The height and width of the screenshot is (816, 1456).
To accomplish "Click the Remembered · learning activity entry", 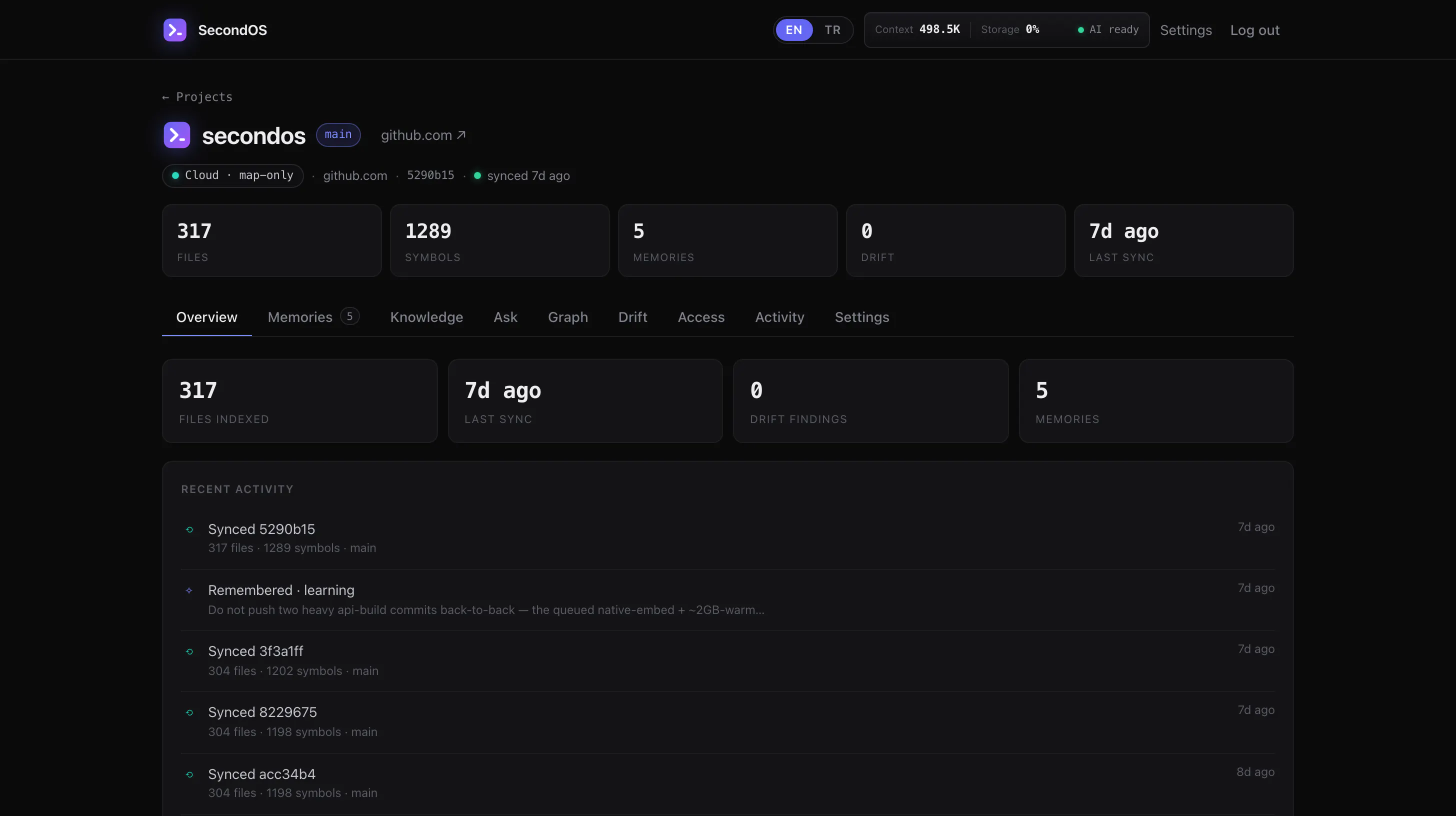I will 727,599.
